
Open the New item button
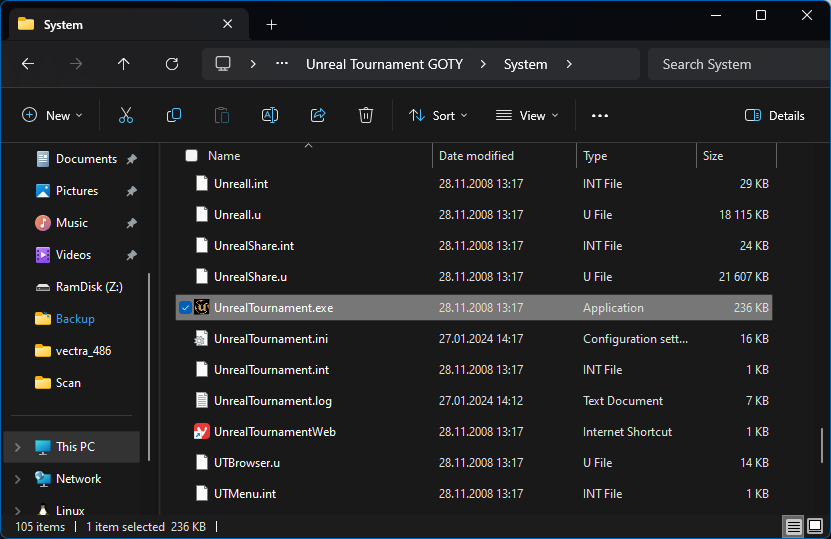(x=52, y=116)
